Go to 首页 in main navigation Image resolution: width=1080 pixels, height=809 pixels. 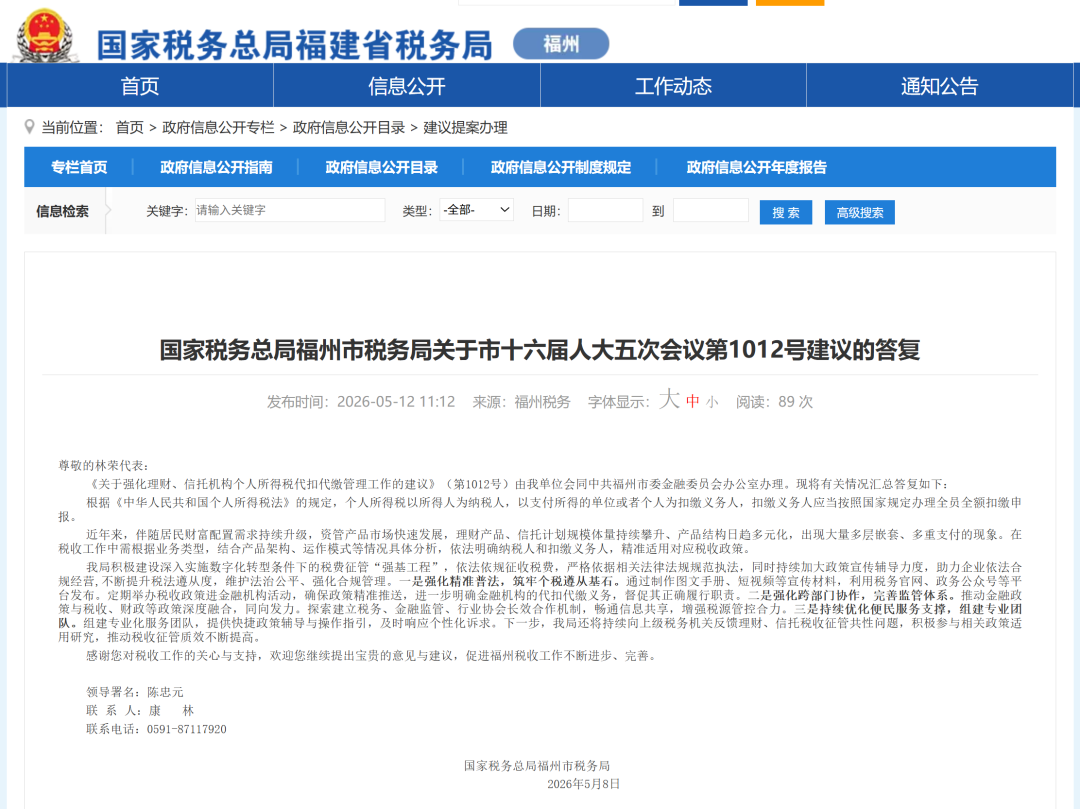pyautogui.click(x=140, y=85)
